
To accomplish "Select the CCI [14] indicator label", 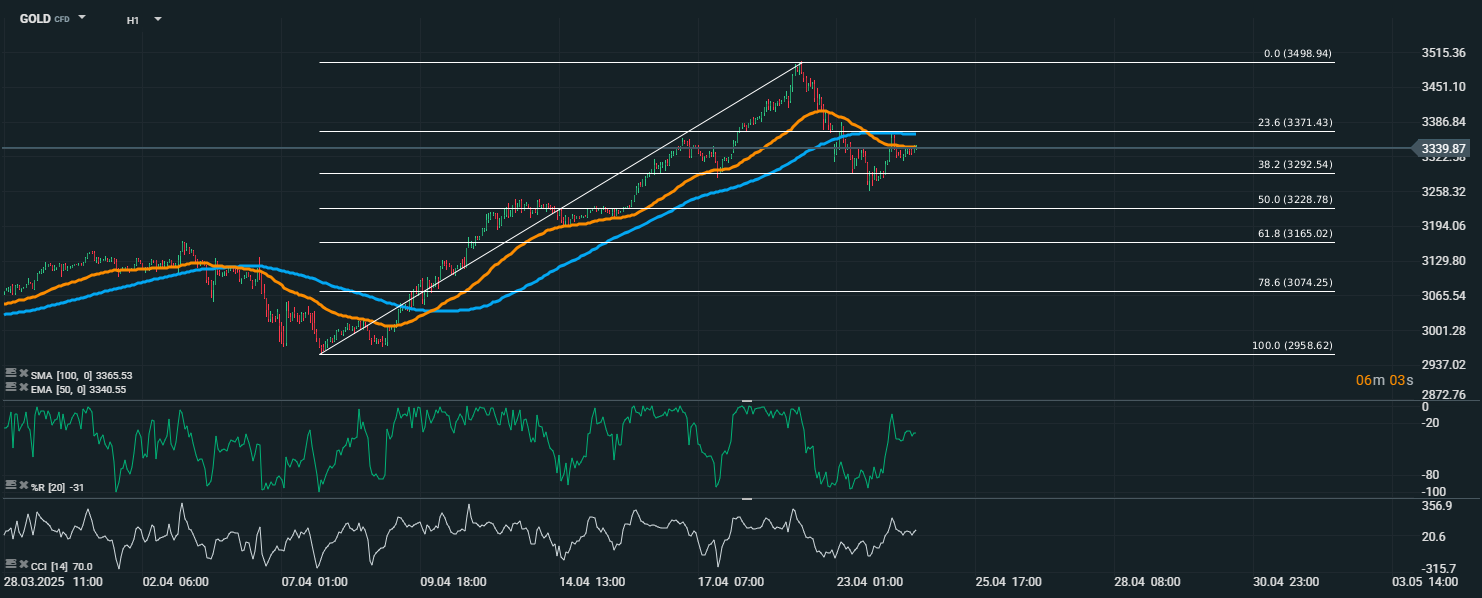I will pos(59,565).
